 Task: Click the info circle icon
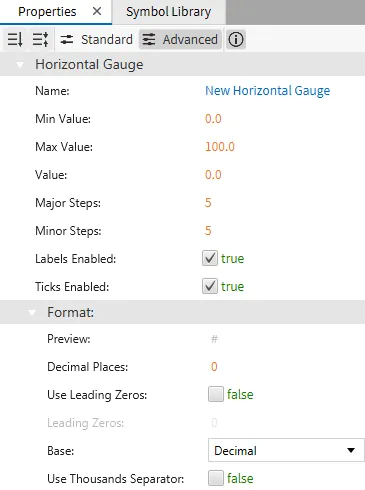click(236, 40)
